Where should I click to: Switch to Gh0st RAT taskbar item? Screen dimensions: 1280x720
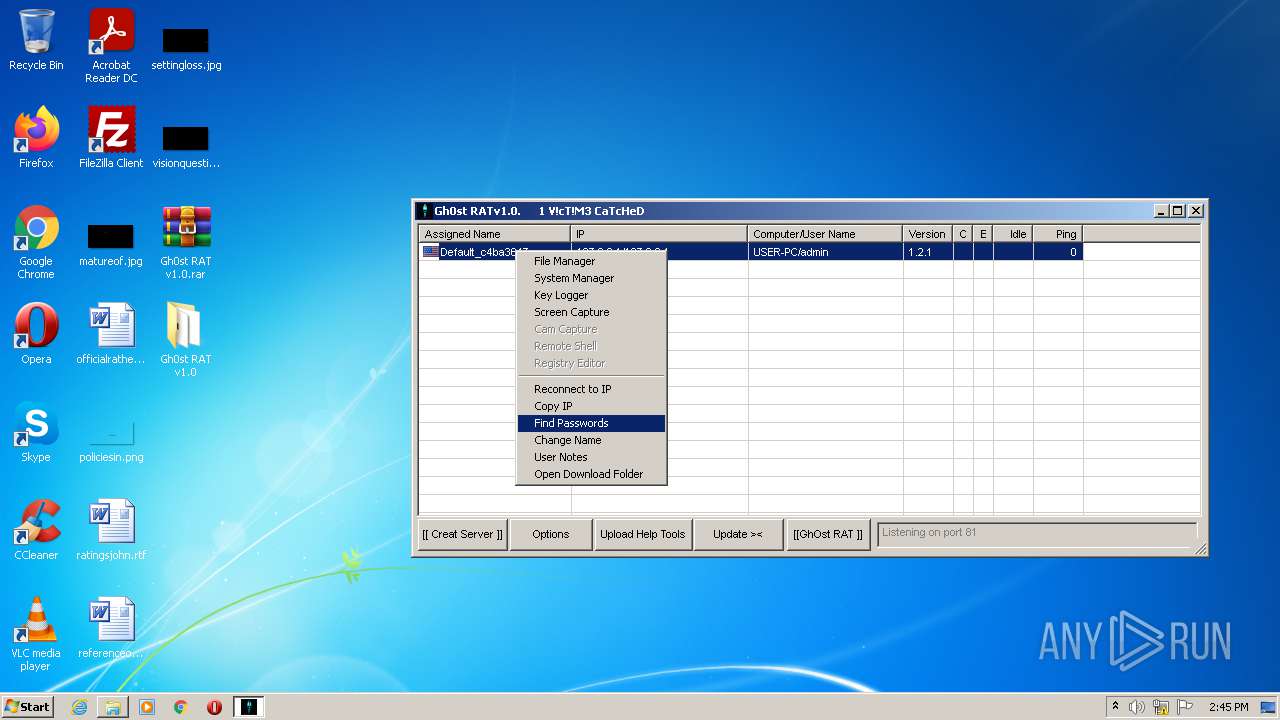point(248,707)
